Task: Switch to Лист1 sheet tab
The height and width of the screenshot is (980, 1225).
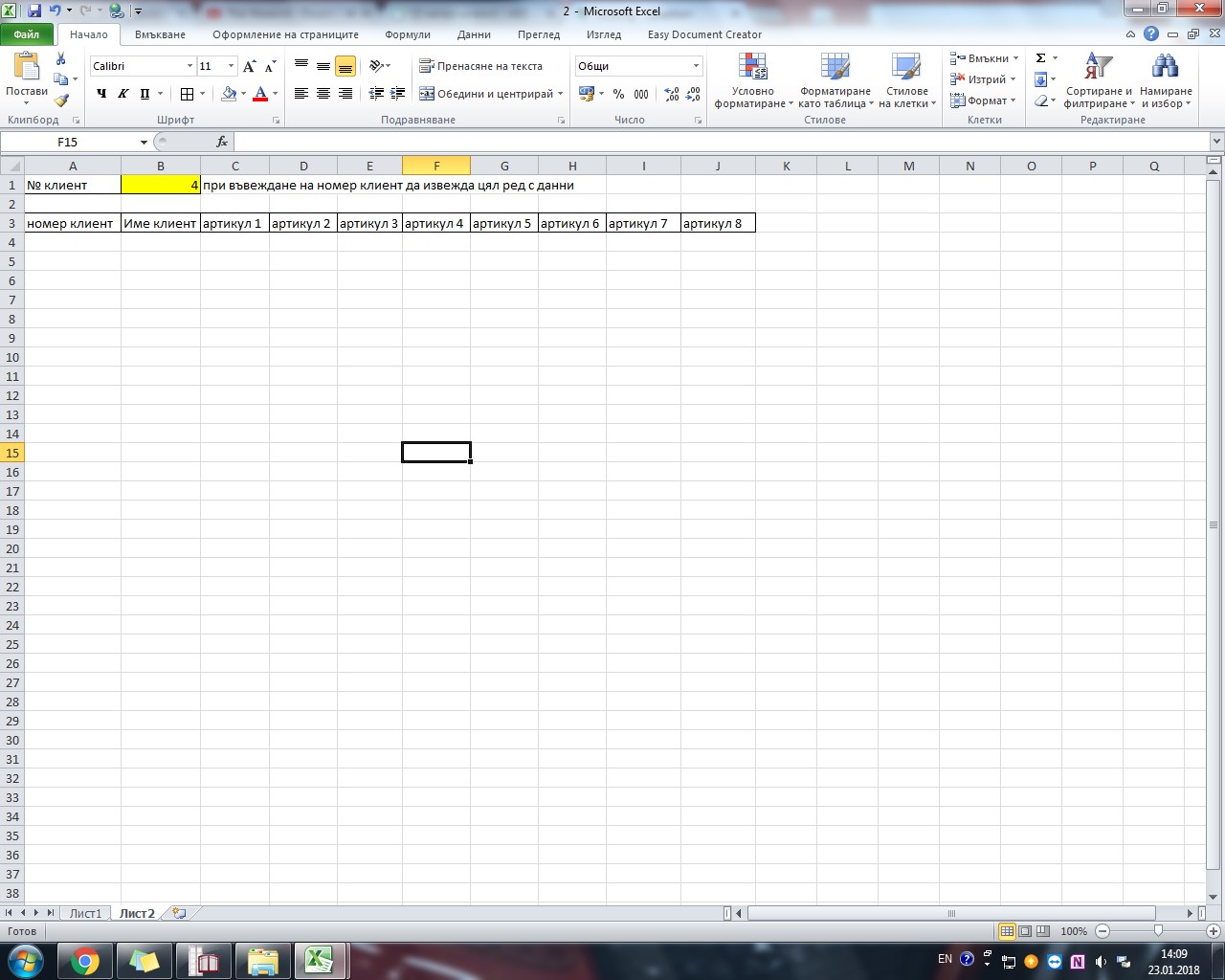Action: pyautogui.click(x=85, y=913)
